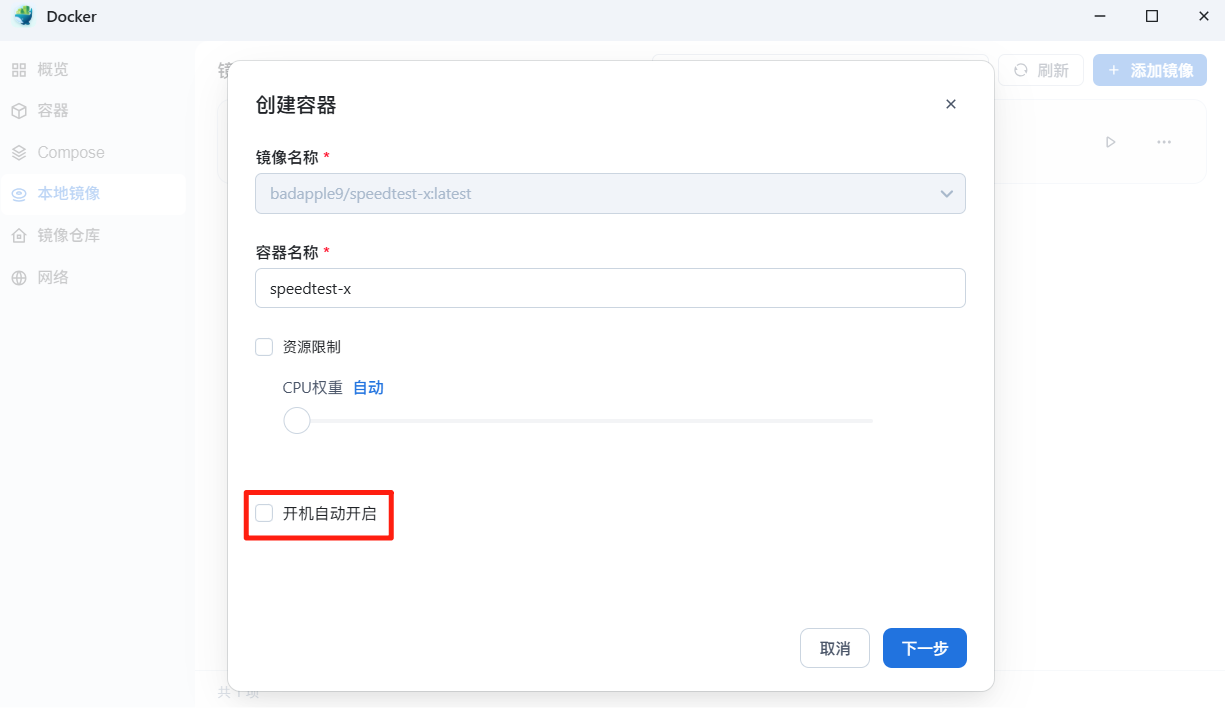The width and height of the screenshot is (1225, 708).
Task: Switch to 网络 network section
Action: [x=93, y=277]
